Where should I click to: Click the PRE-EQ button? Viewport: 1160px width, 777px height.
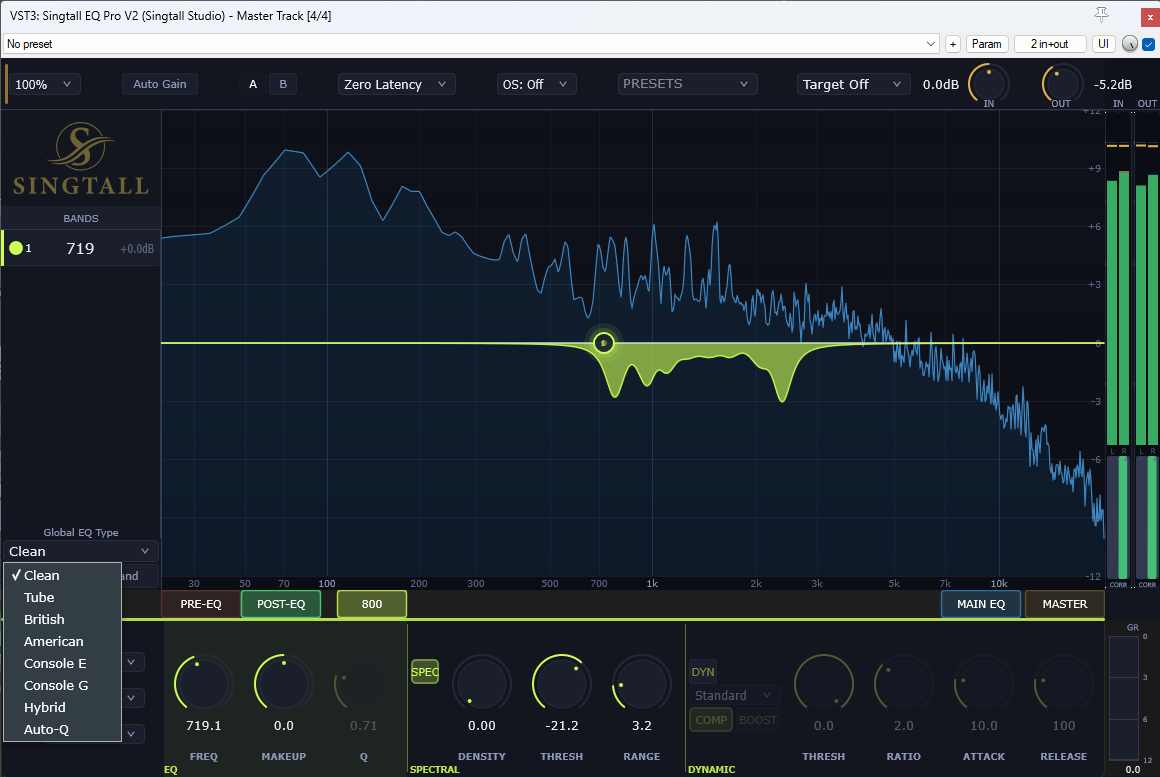[x=201, y=604]
